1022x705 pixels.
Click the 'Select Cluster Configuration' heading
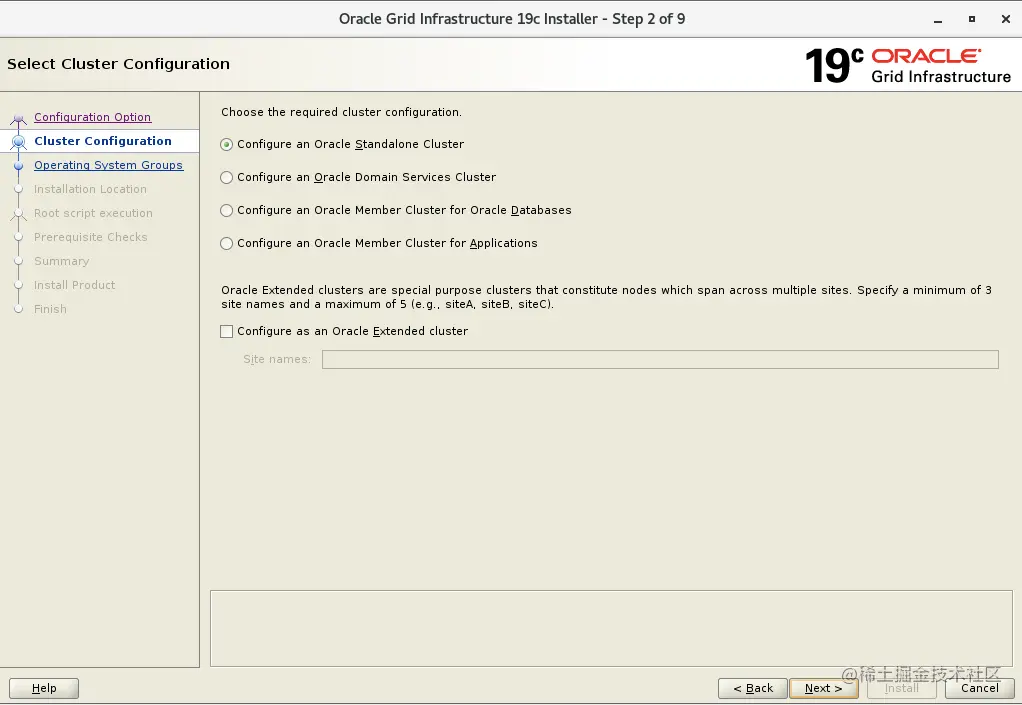[x=119, y=64]
